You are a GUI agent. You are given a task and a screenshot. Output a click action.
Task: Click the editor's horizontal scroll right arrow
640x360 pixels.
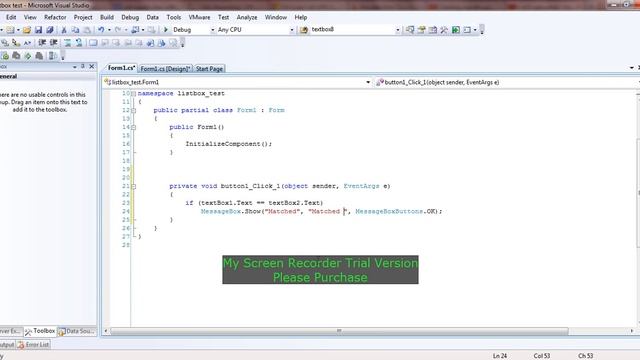632,331
